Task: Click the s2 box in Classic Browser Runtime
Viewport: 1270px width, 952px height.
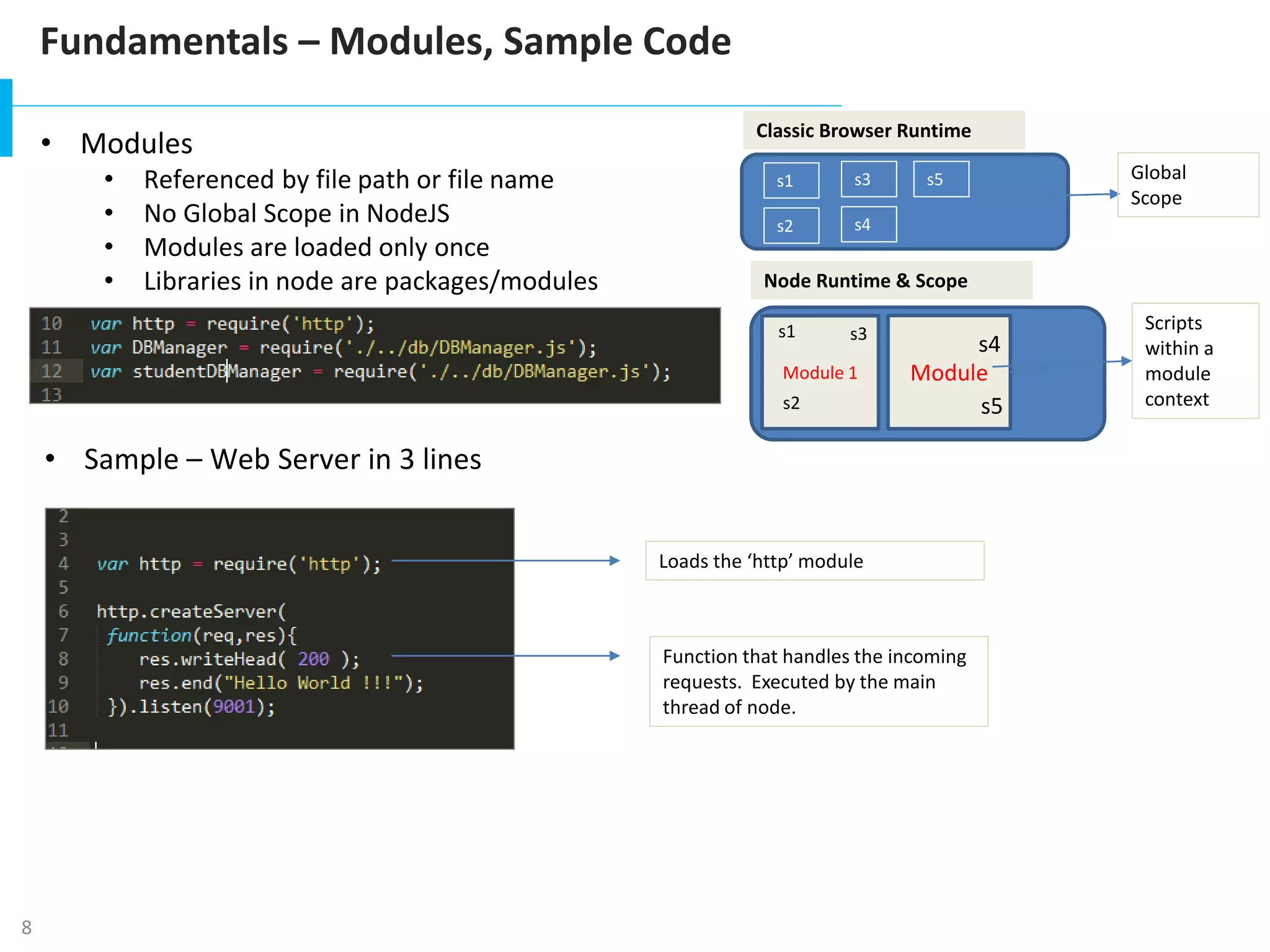Action: 791,226
